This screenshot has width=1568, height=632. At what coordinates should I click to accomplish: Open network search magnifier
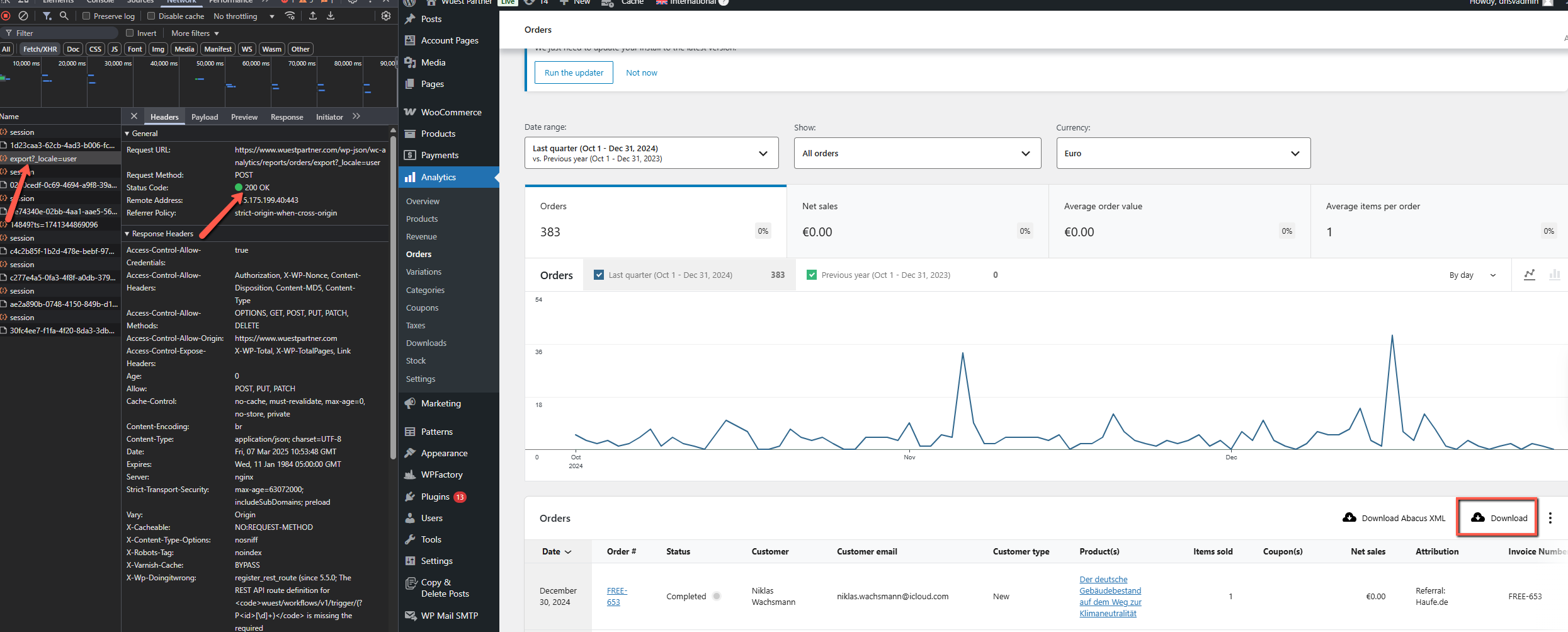click(64, 16)
